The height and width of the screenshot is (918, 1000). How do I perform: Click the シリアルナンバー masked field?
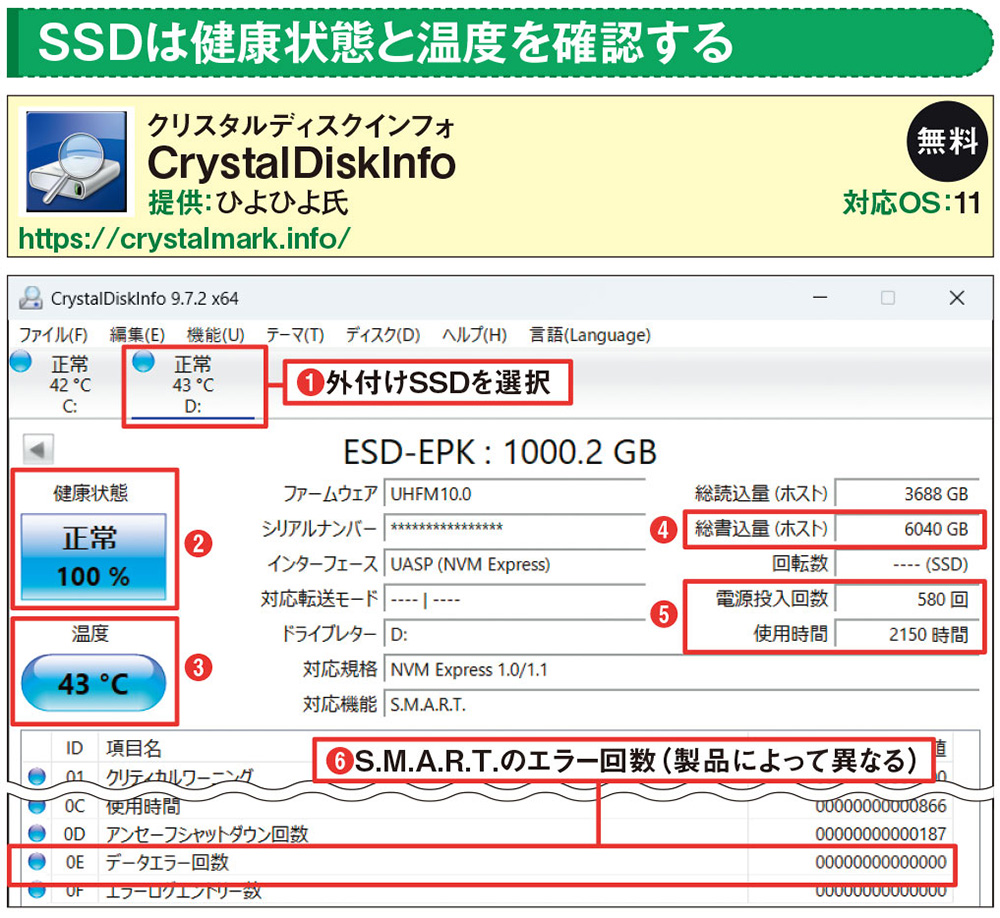point(515,528)
